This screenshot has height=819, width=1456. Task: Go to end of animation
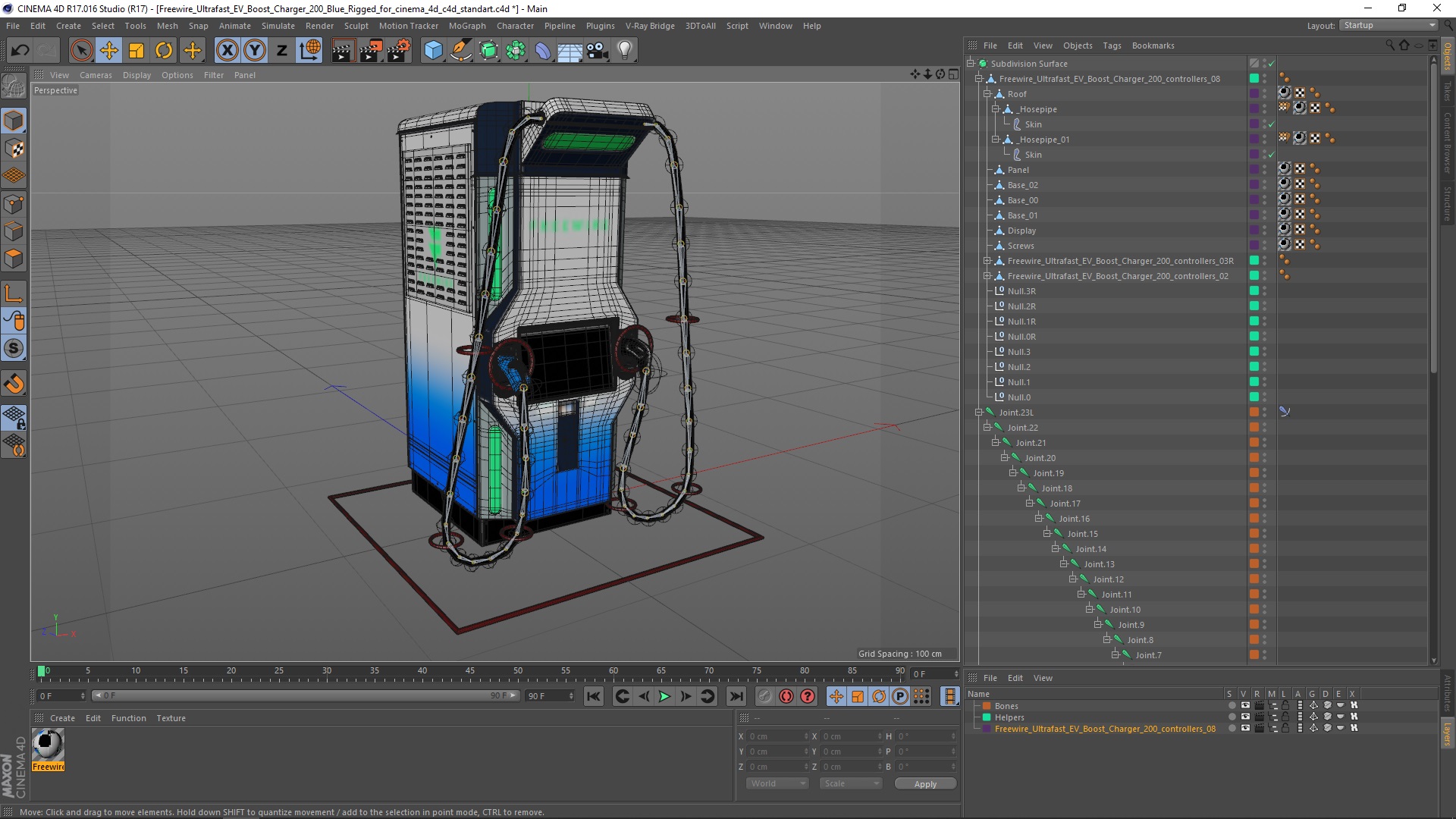[x=736, y=696]
